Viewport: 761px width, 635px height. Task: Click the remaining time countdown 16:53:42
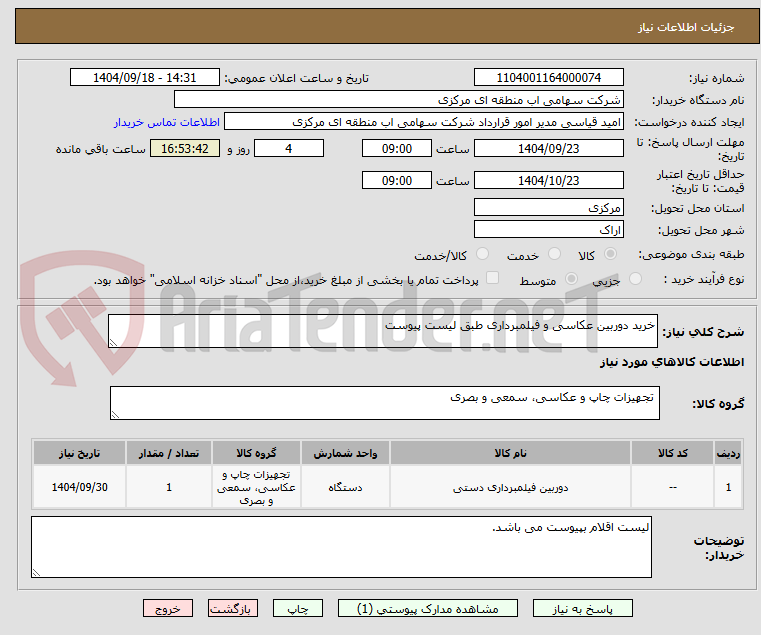(184, 149)
